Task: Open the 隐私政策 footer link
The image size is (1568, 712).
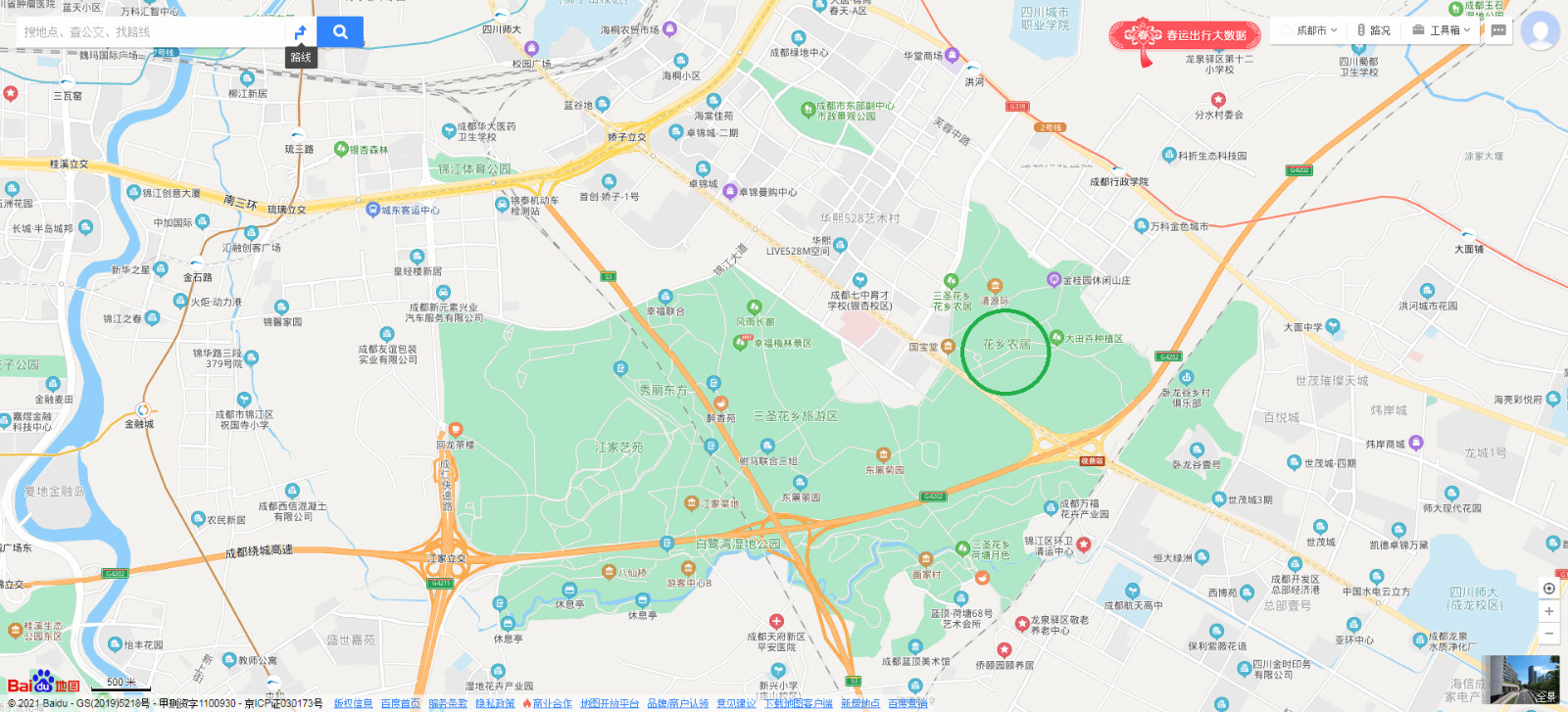Action: click(495, 703)
